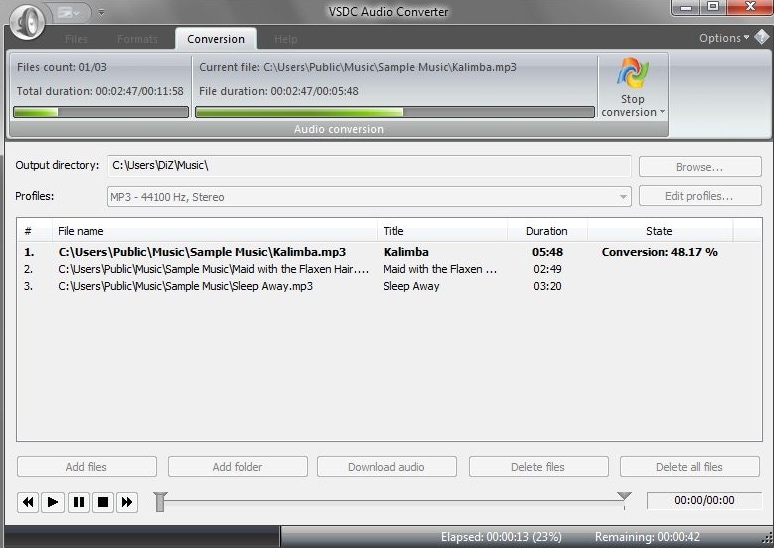Open the Help tab
Screen dimensions: 774x548
[x=286, y=39]
